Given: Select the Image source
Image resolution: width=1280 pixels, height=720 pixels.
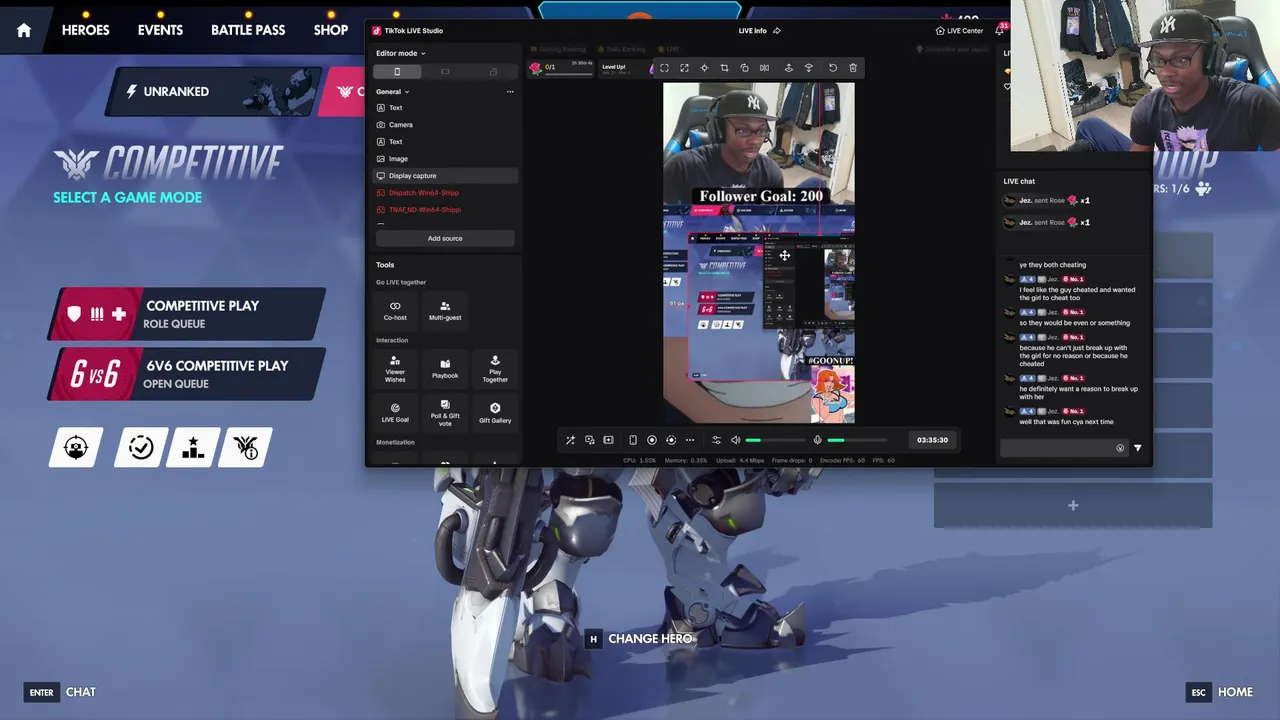Looking at the screenshot, I should coord(445,159).
